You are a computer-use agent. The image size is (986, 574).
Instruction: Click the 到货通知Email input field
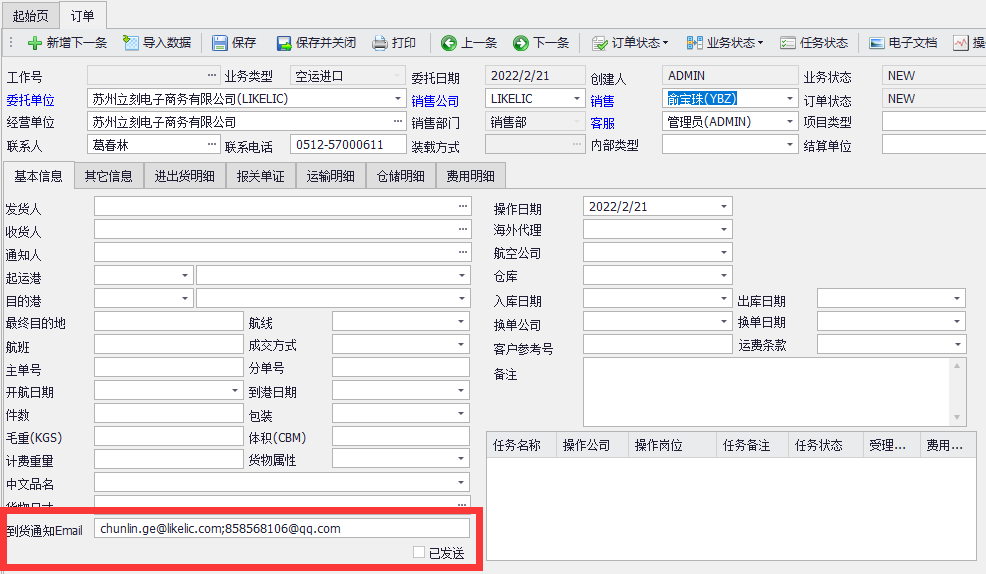click(x=281, y=529)
